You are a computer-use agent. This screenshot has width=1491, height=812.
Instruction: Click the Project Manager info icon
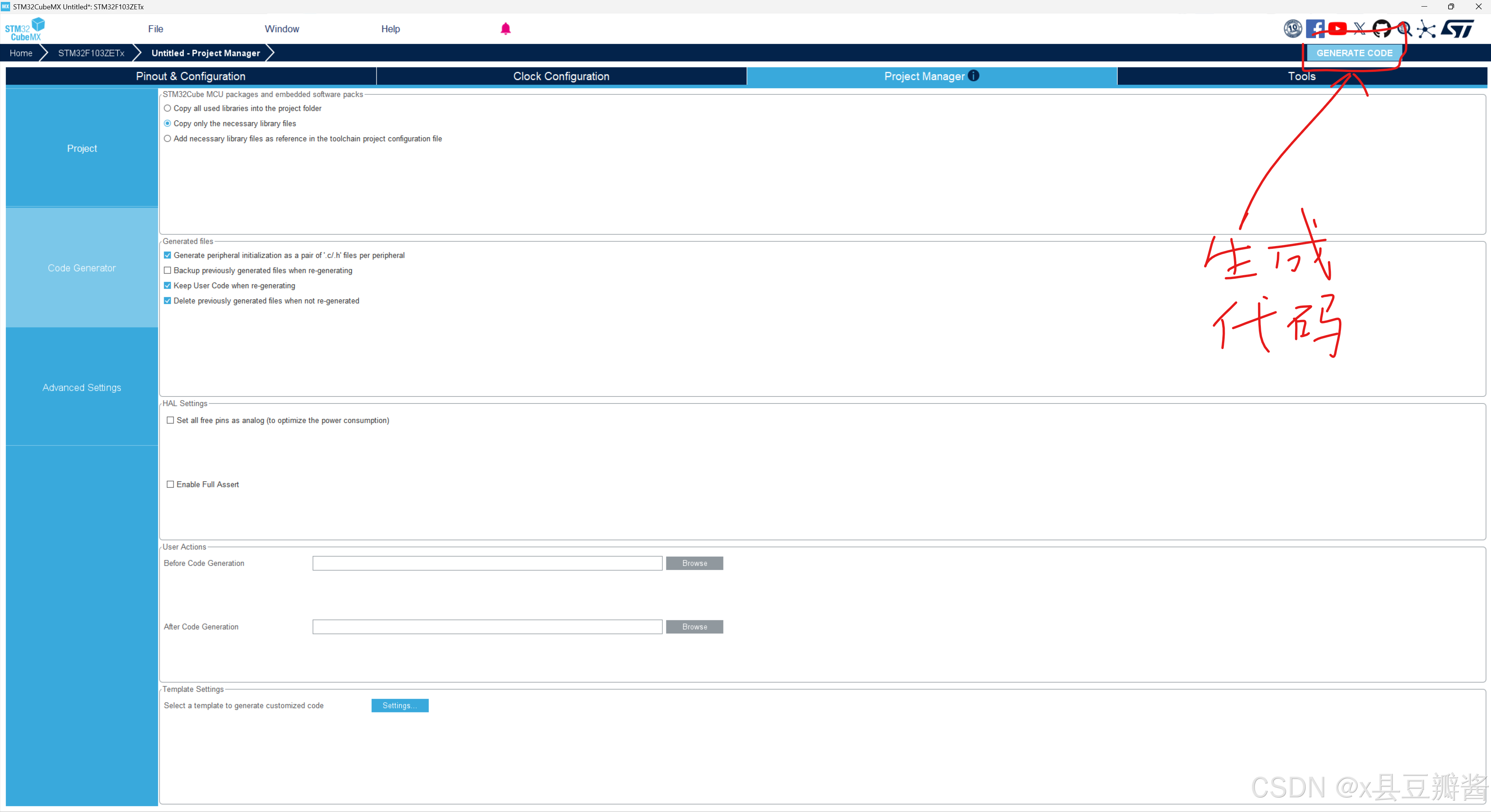(x=974, y=76)
